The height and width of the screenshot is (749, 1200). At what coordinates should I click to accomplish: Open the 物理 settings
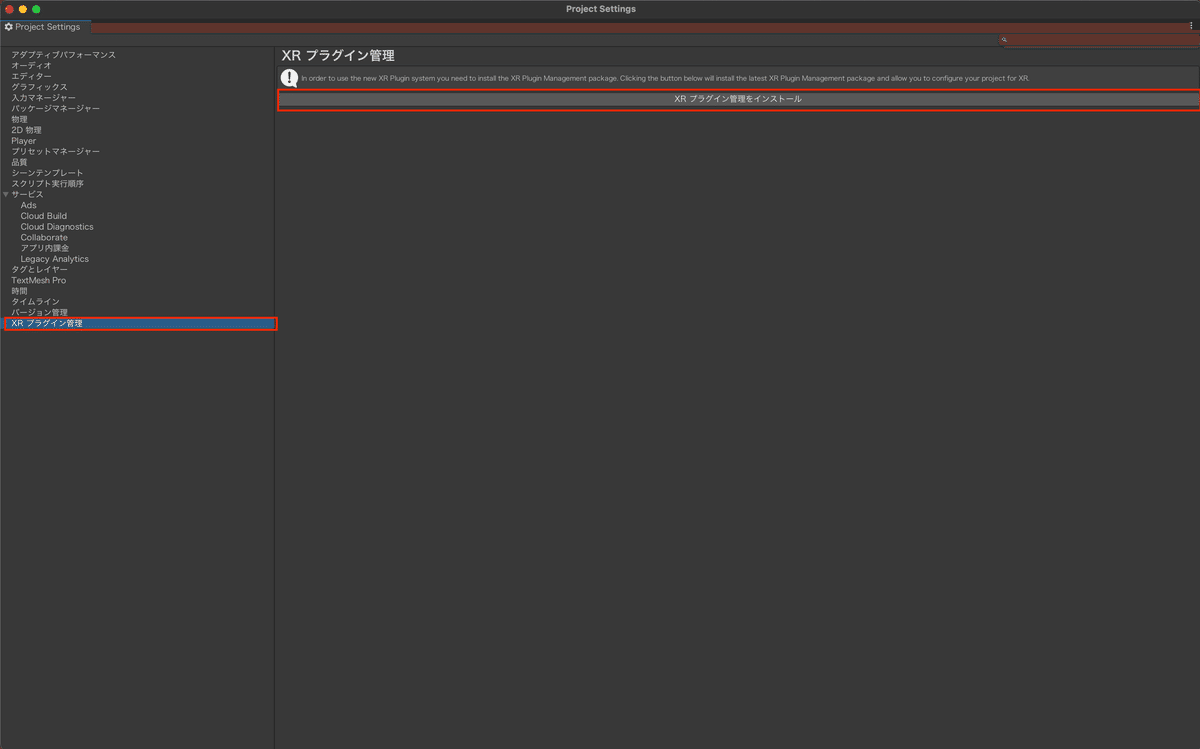point(20,119)
